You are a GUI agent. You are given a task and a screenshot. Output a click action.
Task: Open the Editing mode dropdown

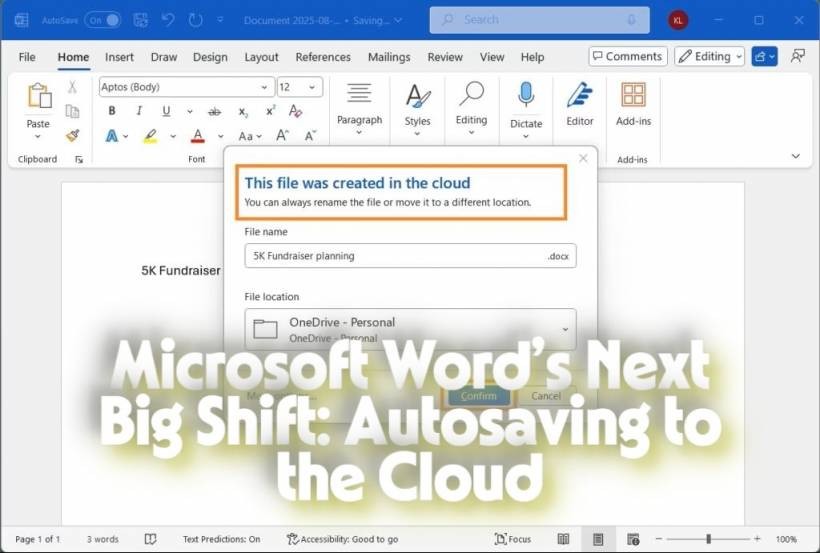(x=709, y=57)
